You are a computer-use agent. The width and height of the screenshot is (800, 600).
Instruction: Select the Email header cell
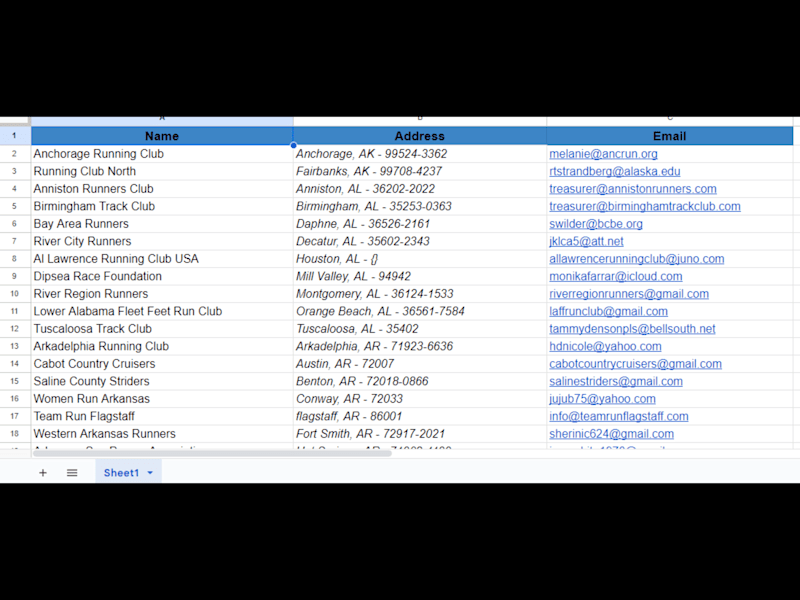click(669, 136)
